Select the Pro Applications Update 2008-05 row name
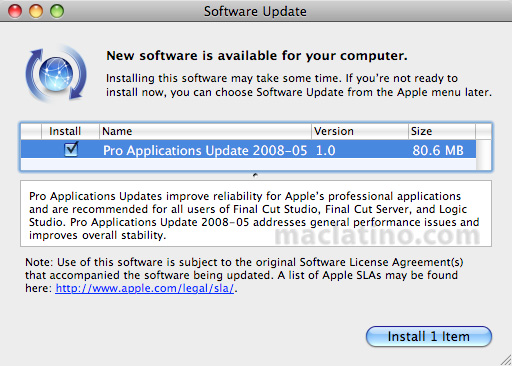 point(205,150)
